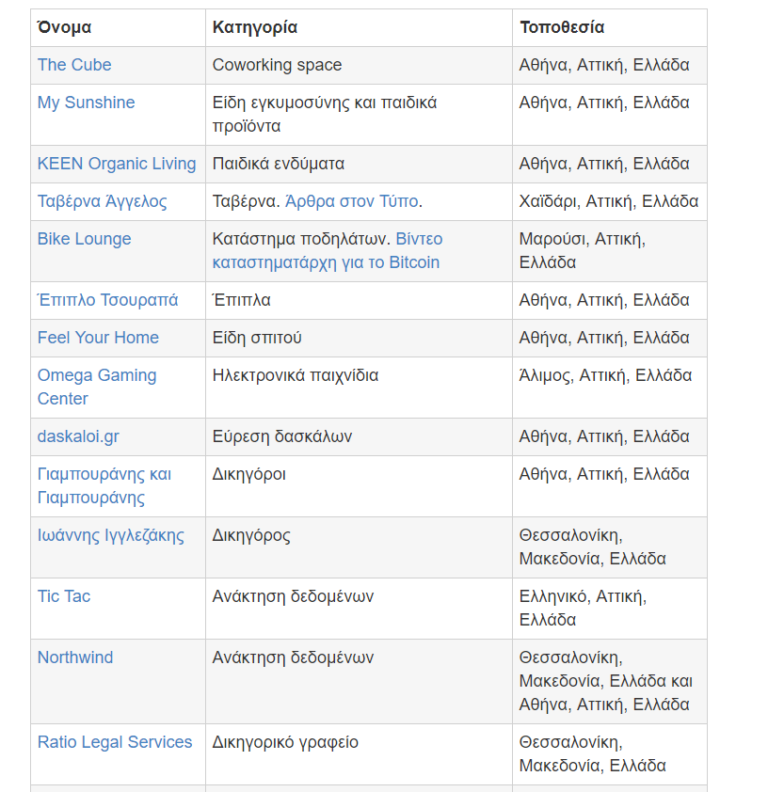Click the Όνομα column header

(x=64, y=27)
